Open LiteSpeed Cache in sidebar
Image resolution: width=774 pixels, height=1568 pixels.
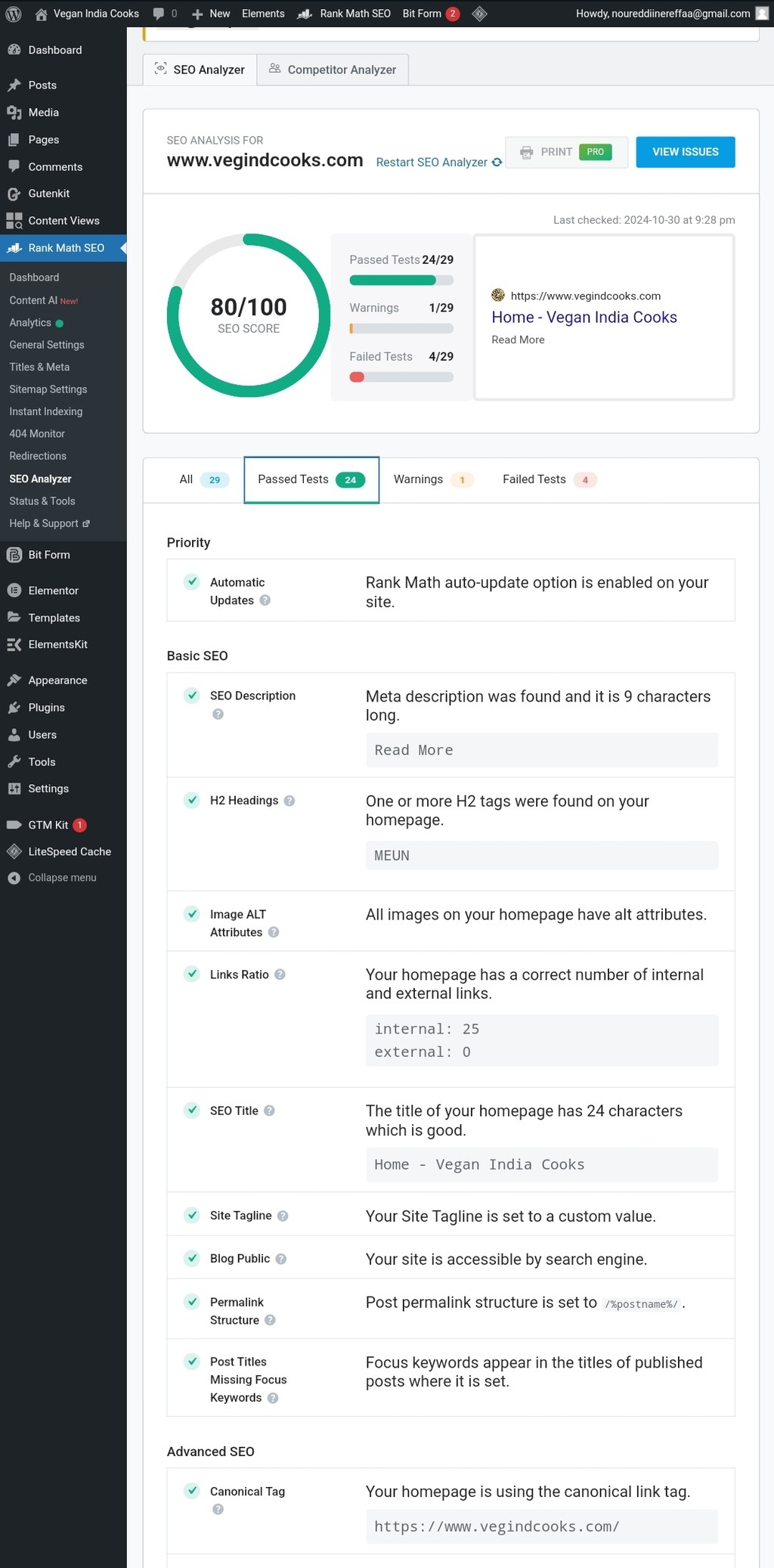[63, 852]
